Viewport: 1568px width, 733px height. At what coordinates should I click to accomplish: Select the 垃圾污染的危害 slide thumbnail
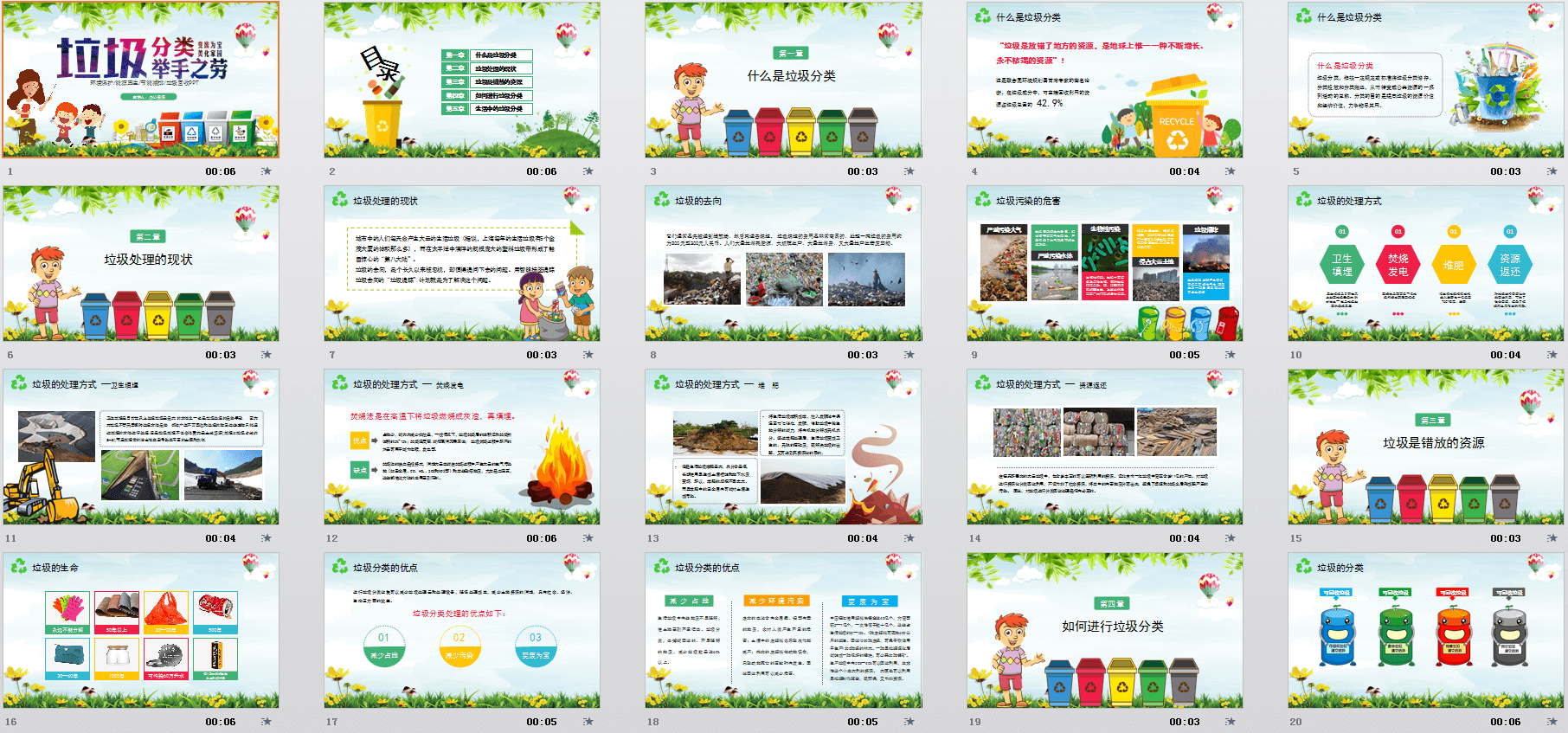tap(1105, 263)
